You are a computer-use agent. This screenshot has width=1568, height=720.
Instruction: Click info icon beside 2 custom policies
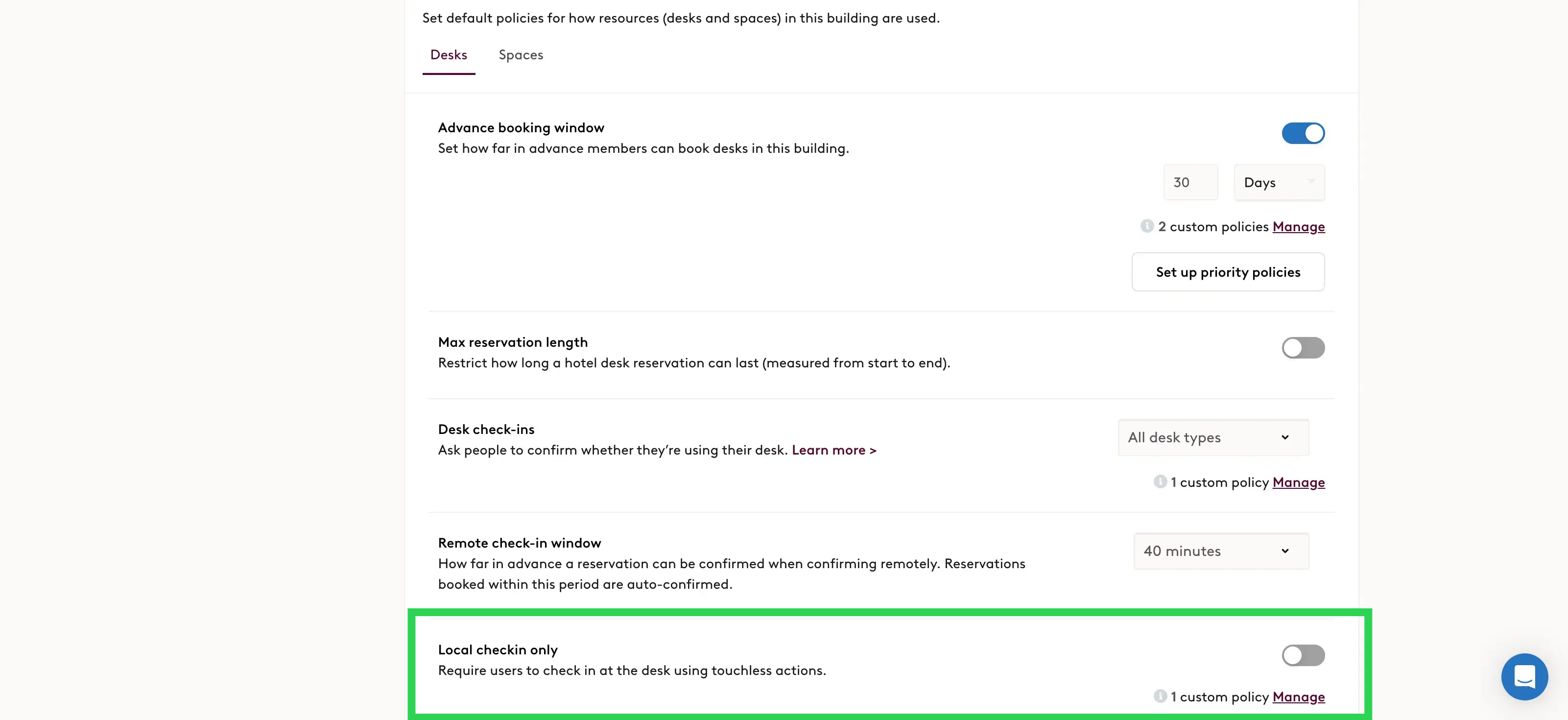[1147, 226]
